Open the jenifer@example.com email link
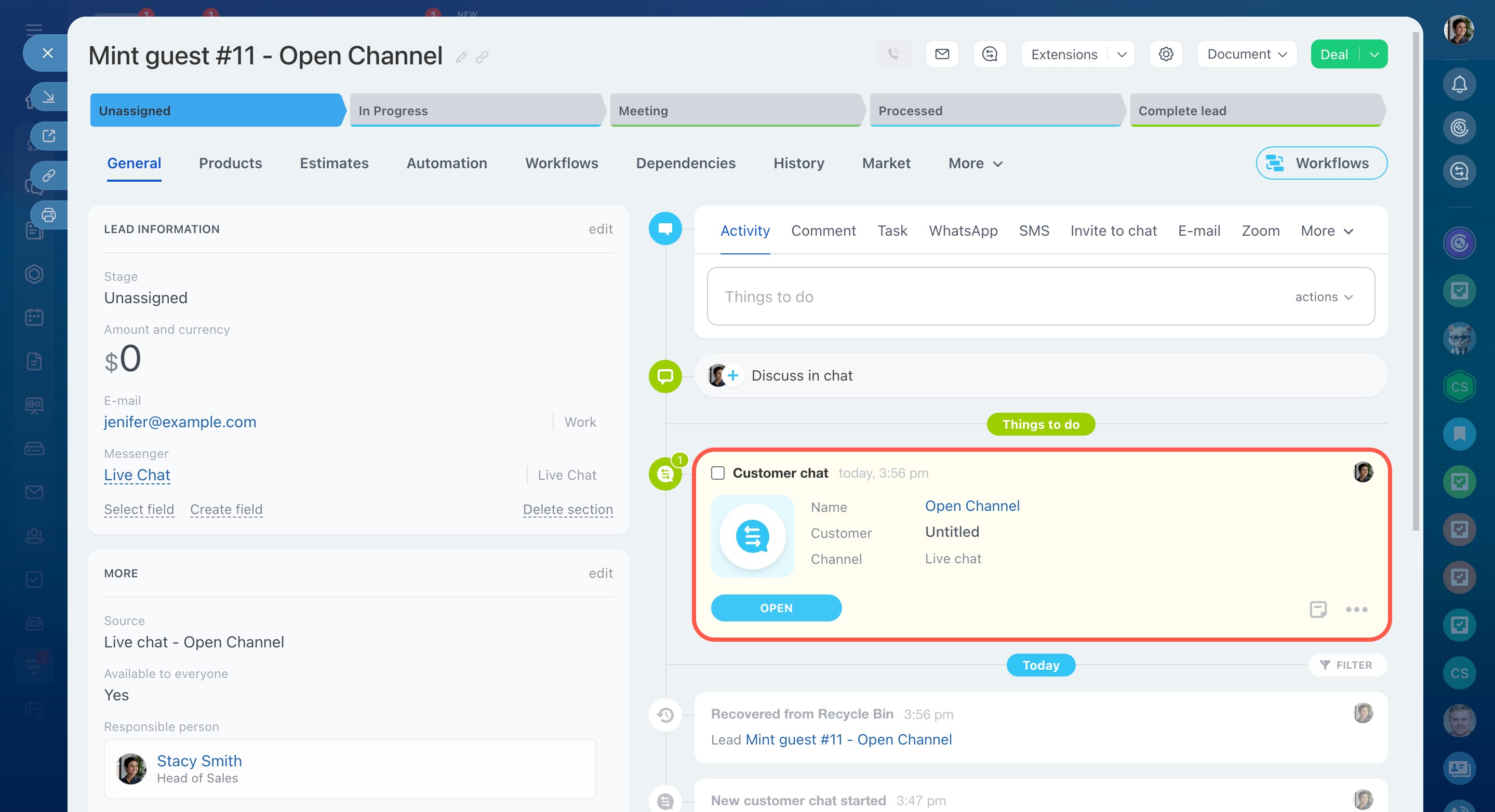The image size is (1495, 812). pos(180,422)
